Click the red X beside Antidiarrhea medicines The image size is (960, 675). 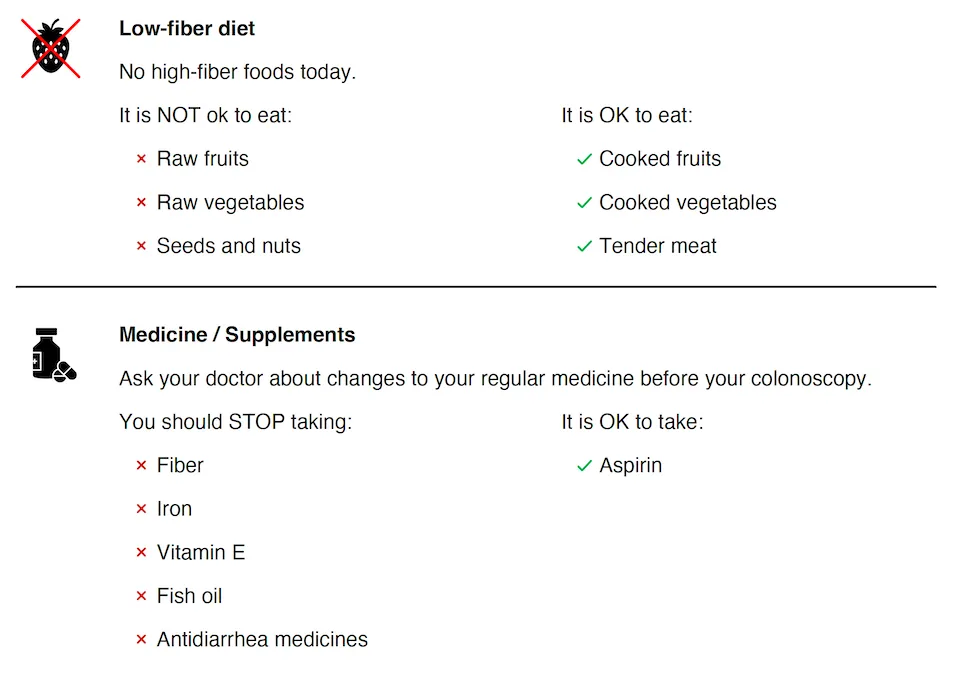(x=141, y=640)
